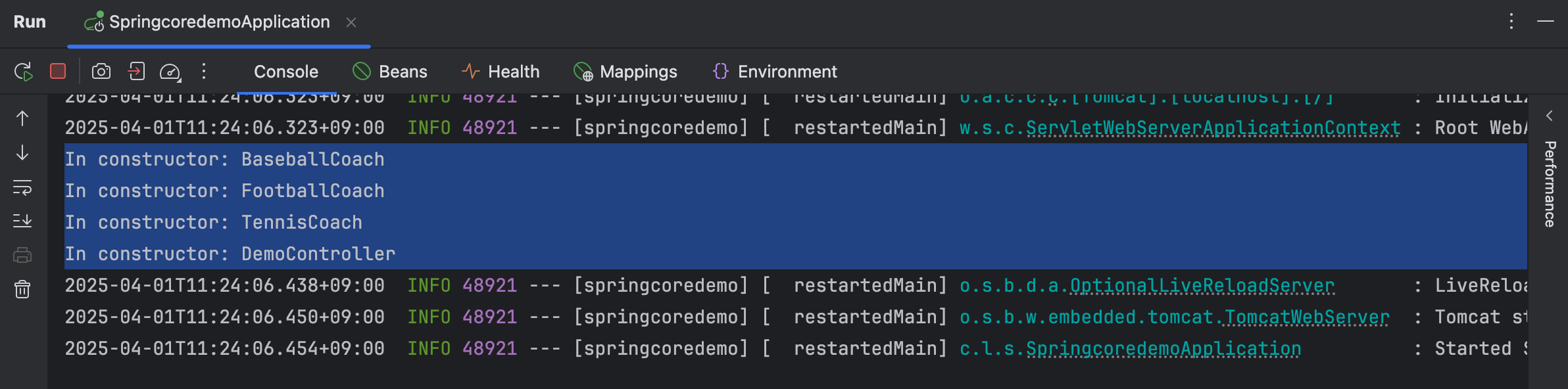Toggle scroll to end of console
Viewport: 1568px width, 389px height.
(22, 221)
